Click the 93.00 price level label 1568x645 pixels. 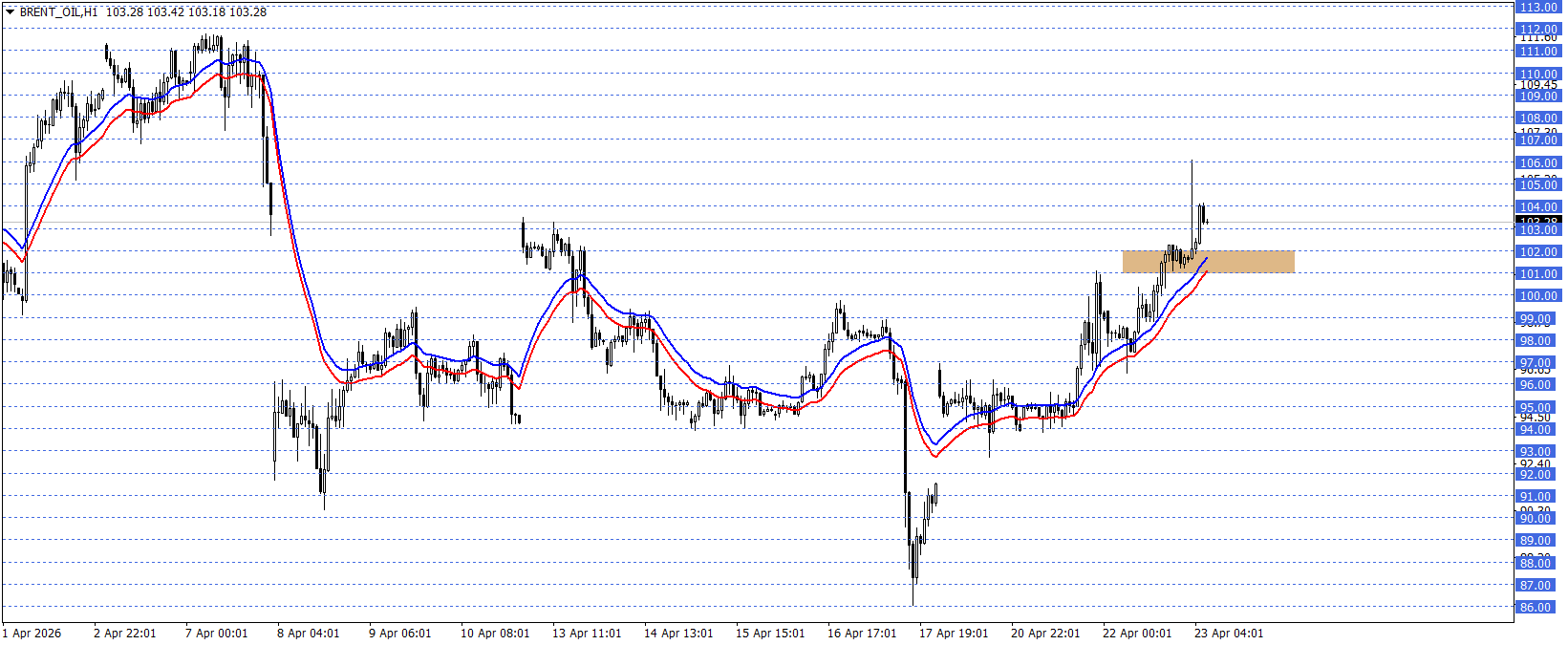1536,452
